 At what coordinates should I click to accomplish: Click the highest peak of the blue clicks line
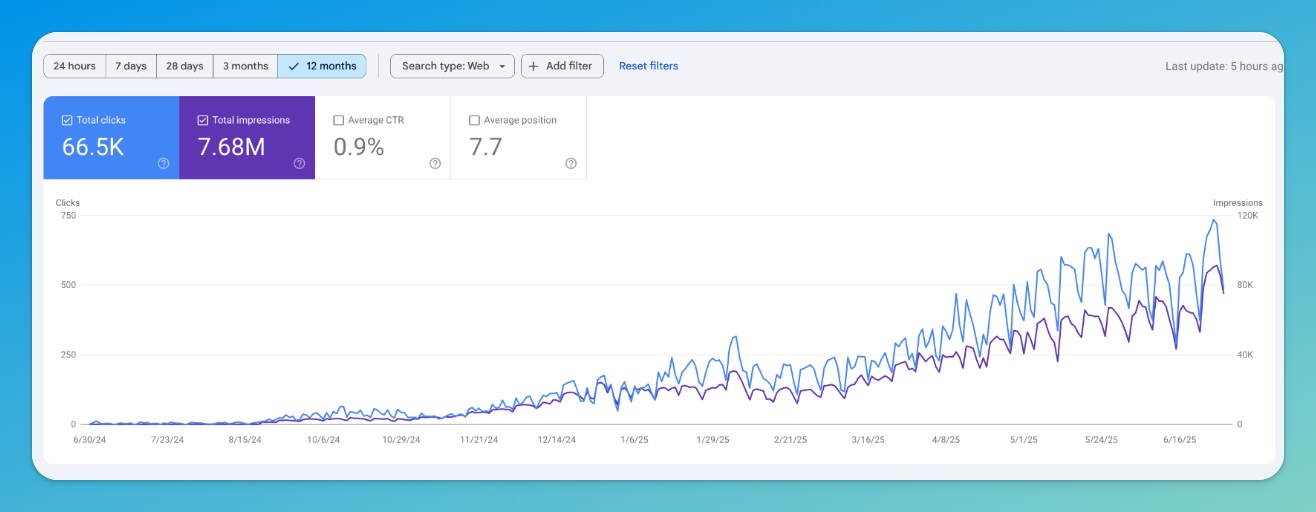(1214, 220)
